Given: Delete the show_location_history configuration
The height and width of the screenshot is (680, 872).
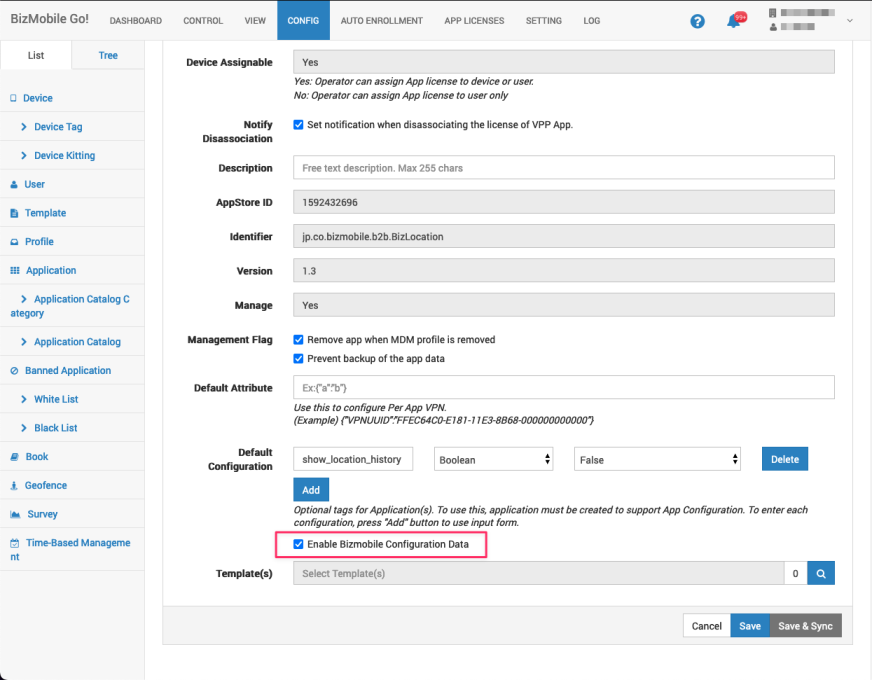Looking at the screenshot, I should pos(785,460).
